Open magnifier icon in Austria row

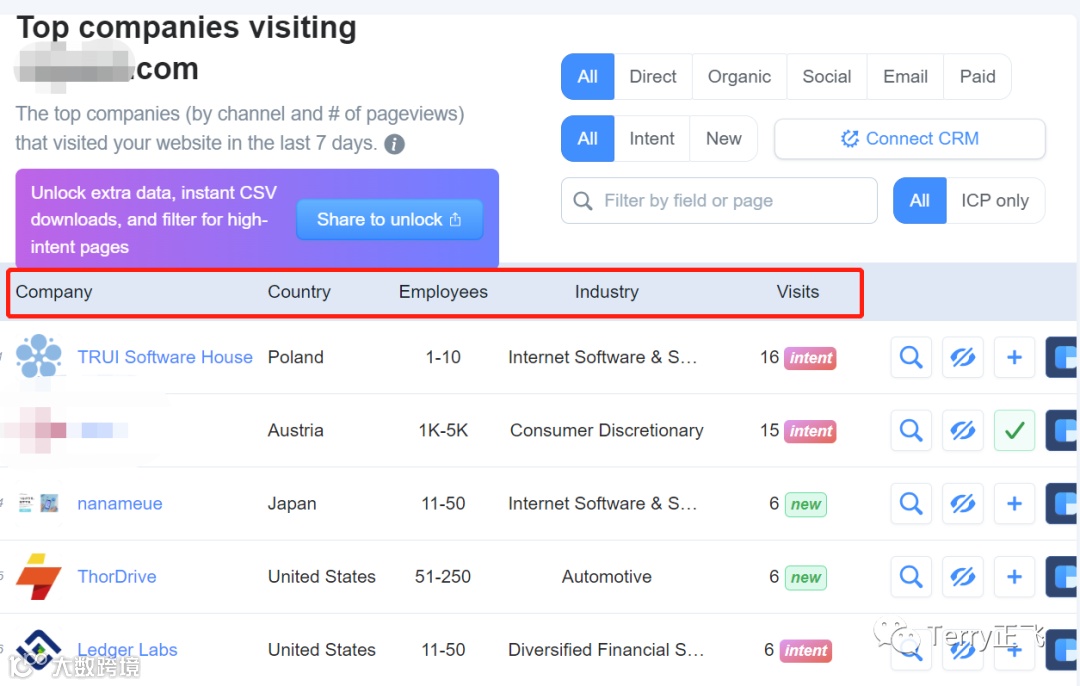click(911, 430)
